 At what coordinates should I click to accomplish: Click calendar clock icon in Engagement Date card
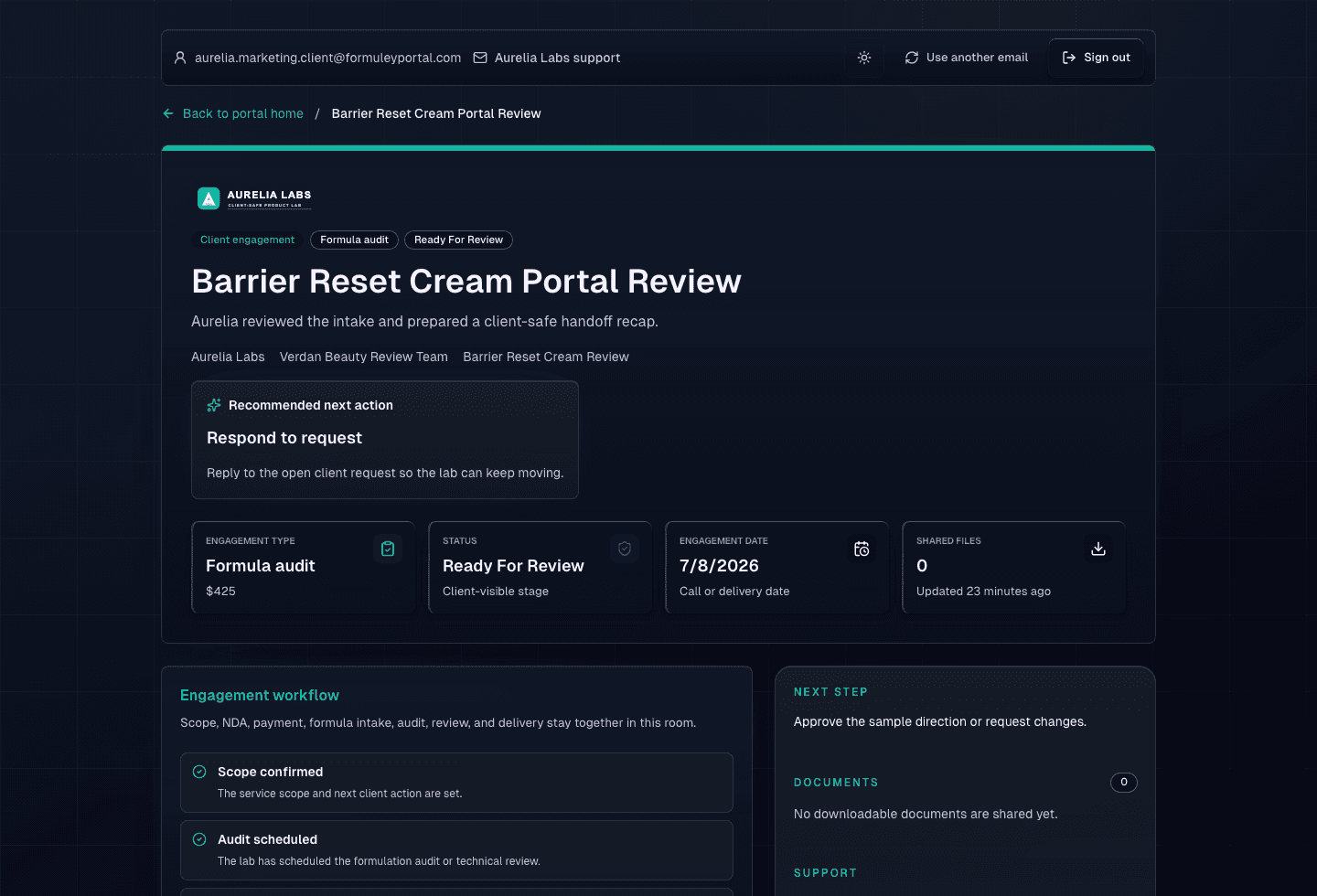click(862, 549)
